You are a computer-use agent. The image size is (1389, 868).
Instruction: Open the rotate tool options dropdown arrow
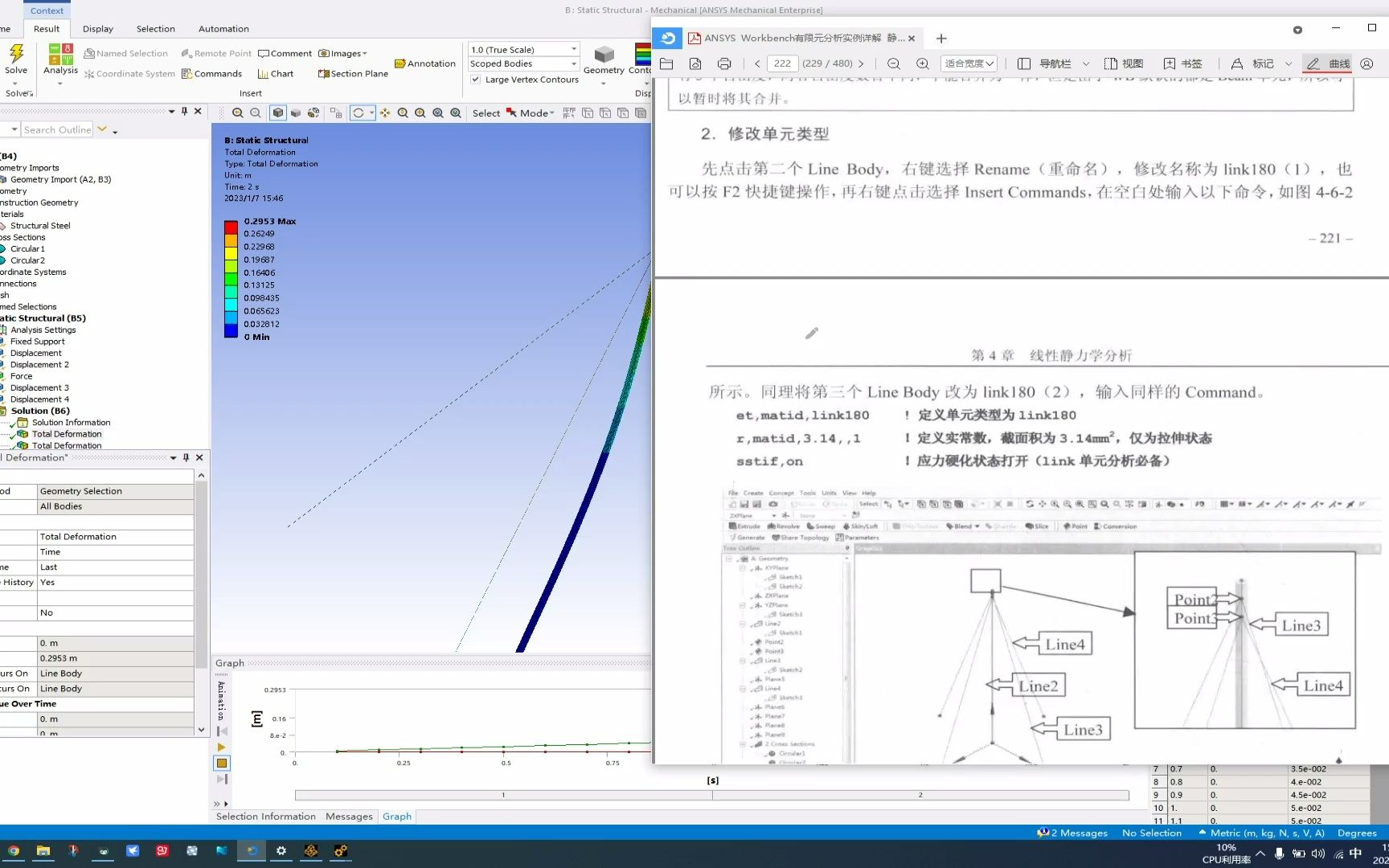point(371,113)
